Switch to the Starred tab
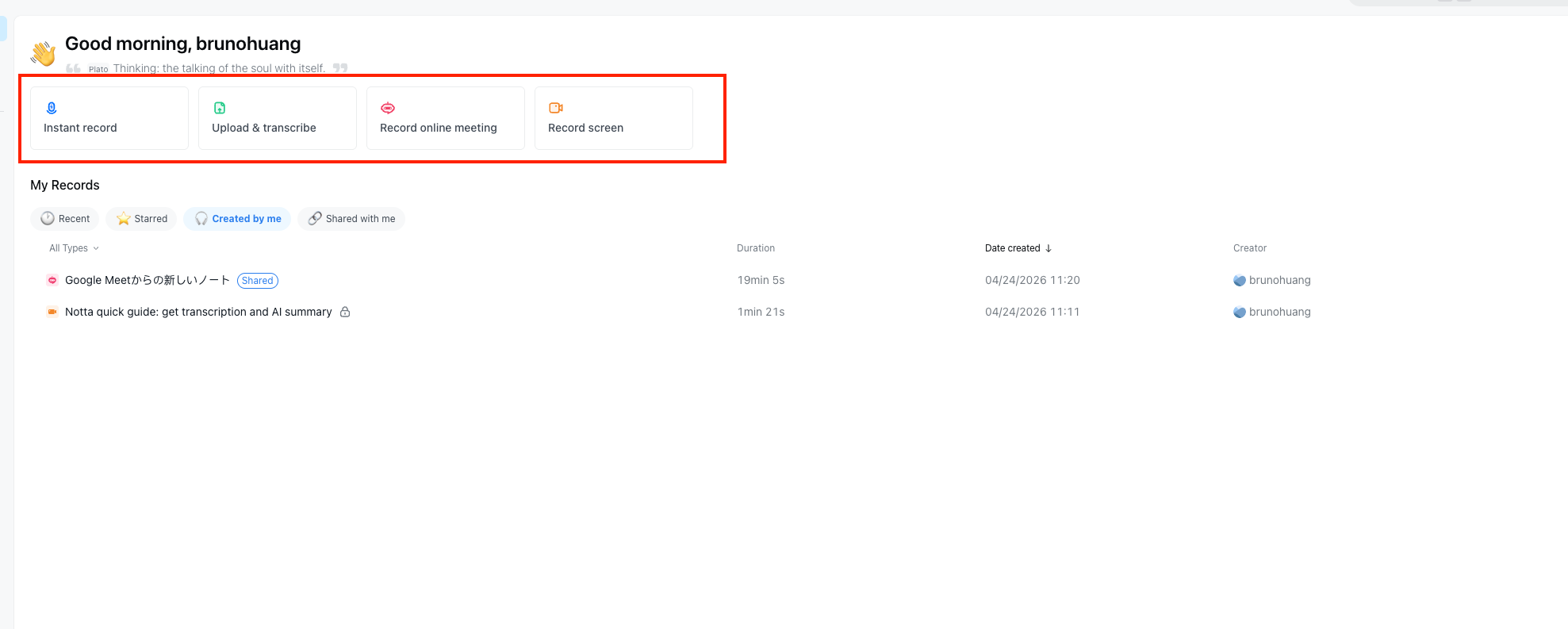 142,219
